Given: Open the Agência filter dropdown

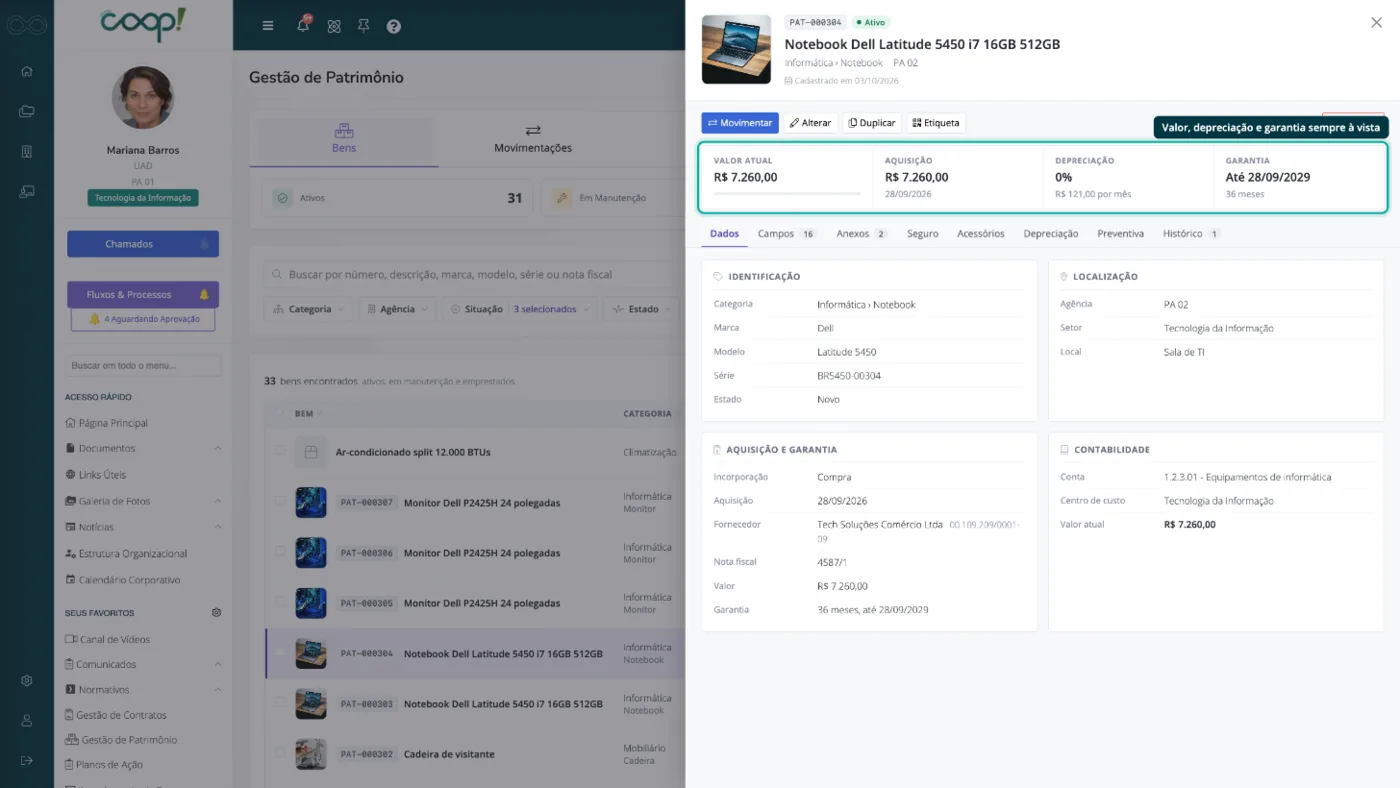Looking at the screenshot, I should [397, 309].
